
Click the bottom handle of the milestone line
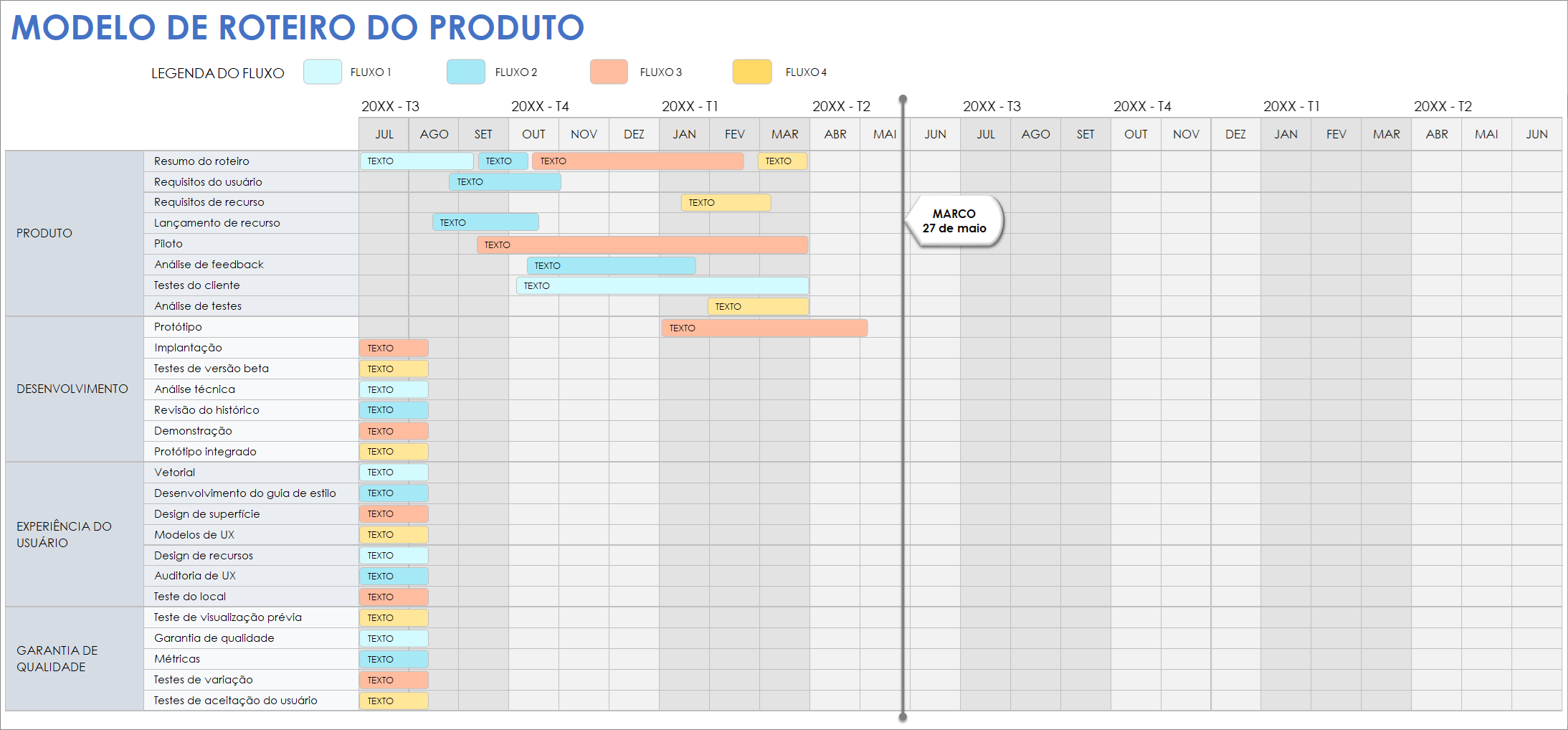coord(903,716)
